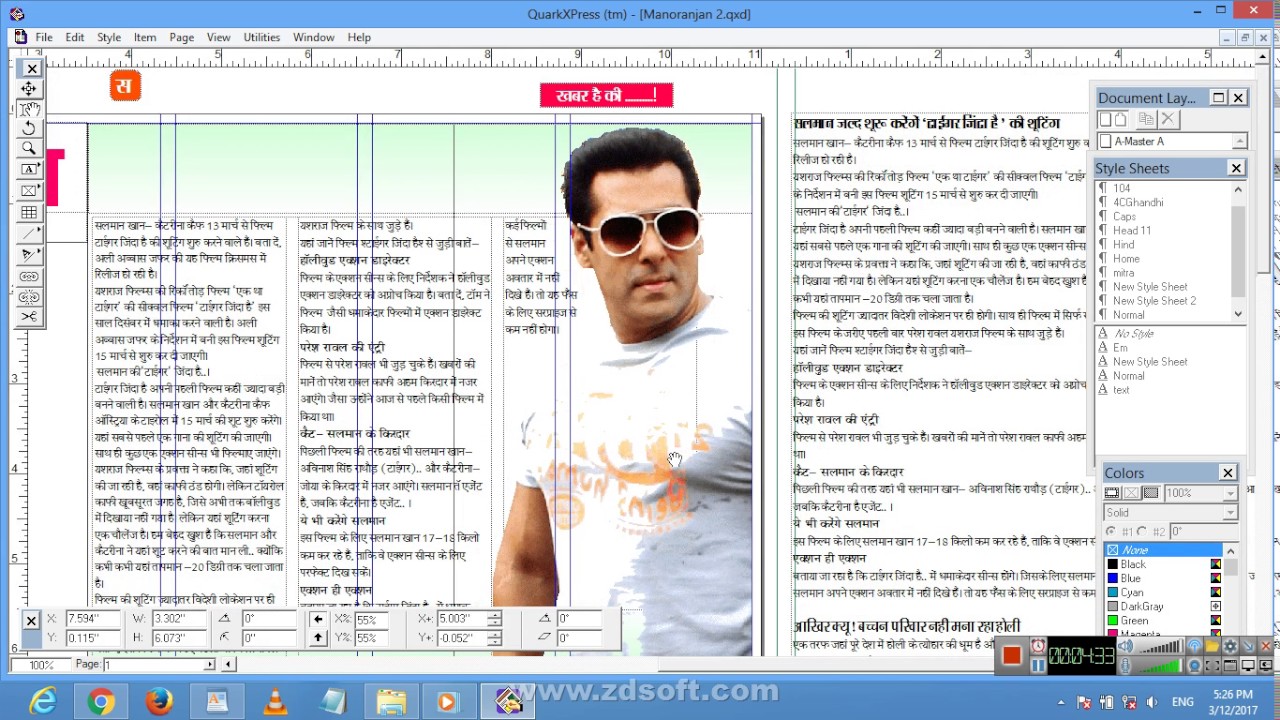The height and width of the screenshot is (720, 1280).
Task: Choose the frame color icon in Colors panel
Action: [1112, 493]
